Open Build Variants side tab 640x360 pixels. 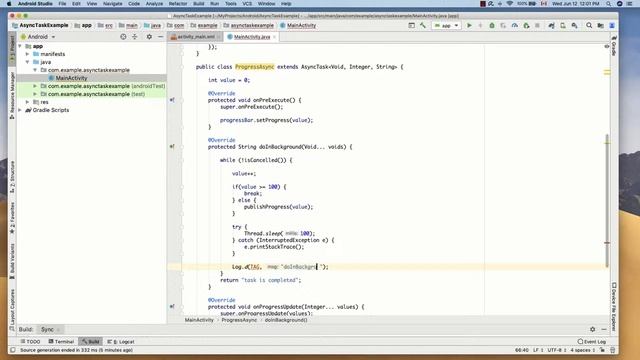[x=12, y=261]
